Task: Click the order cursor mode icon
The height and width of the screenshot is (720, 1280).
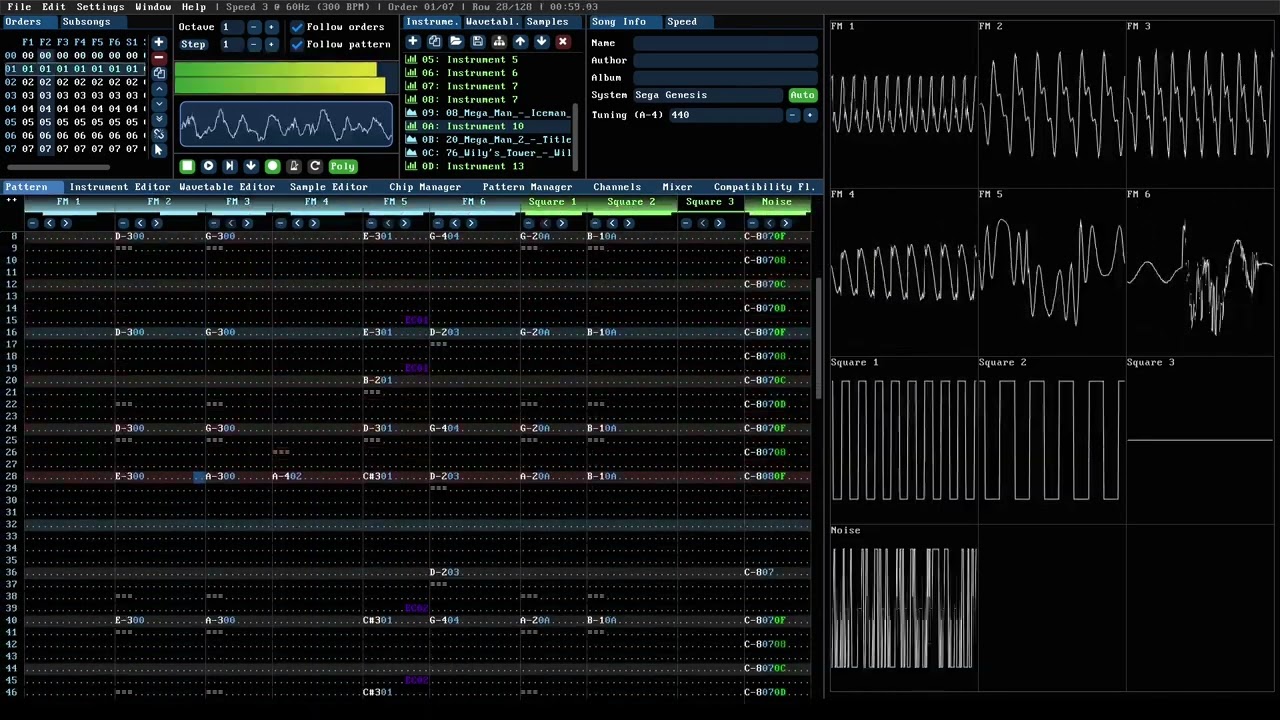Action: (x=158, y=150)
